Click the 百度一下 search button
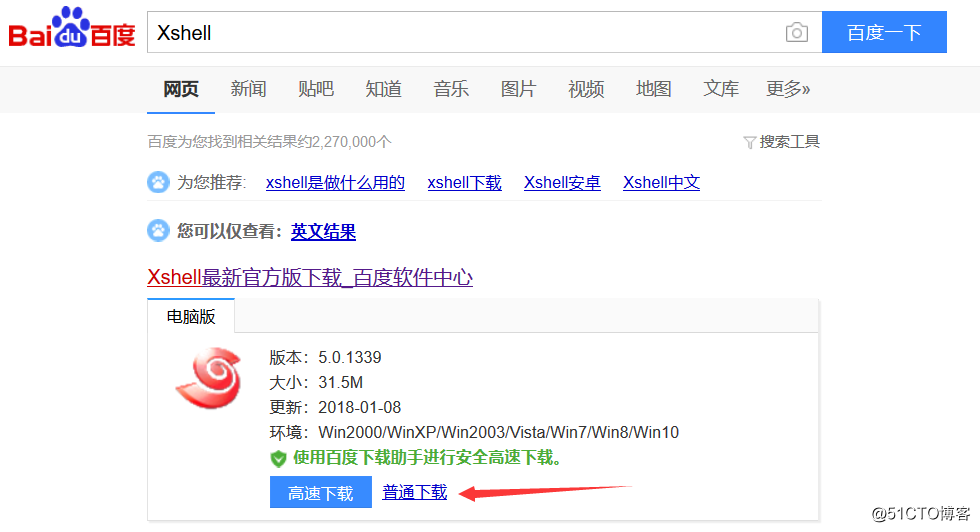 point(884,32)
